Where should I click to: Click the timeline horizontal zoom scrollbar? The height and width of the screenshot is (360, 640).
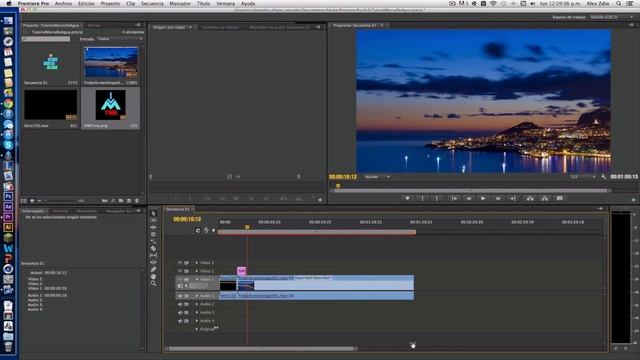pyautogui.click(x=262, y=349)
